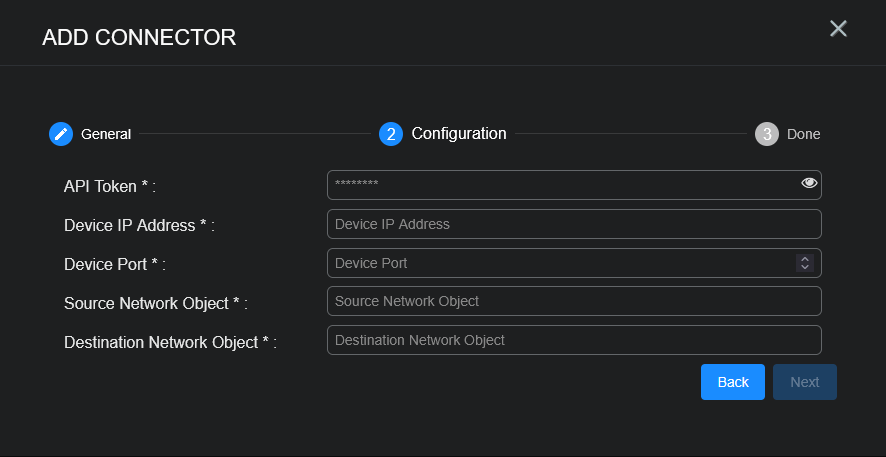Jump to the Done step label
The image size is (886, 457).
[x=803, y=134]
